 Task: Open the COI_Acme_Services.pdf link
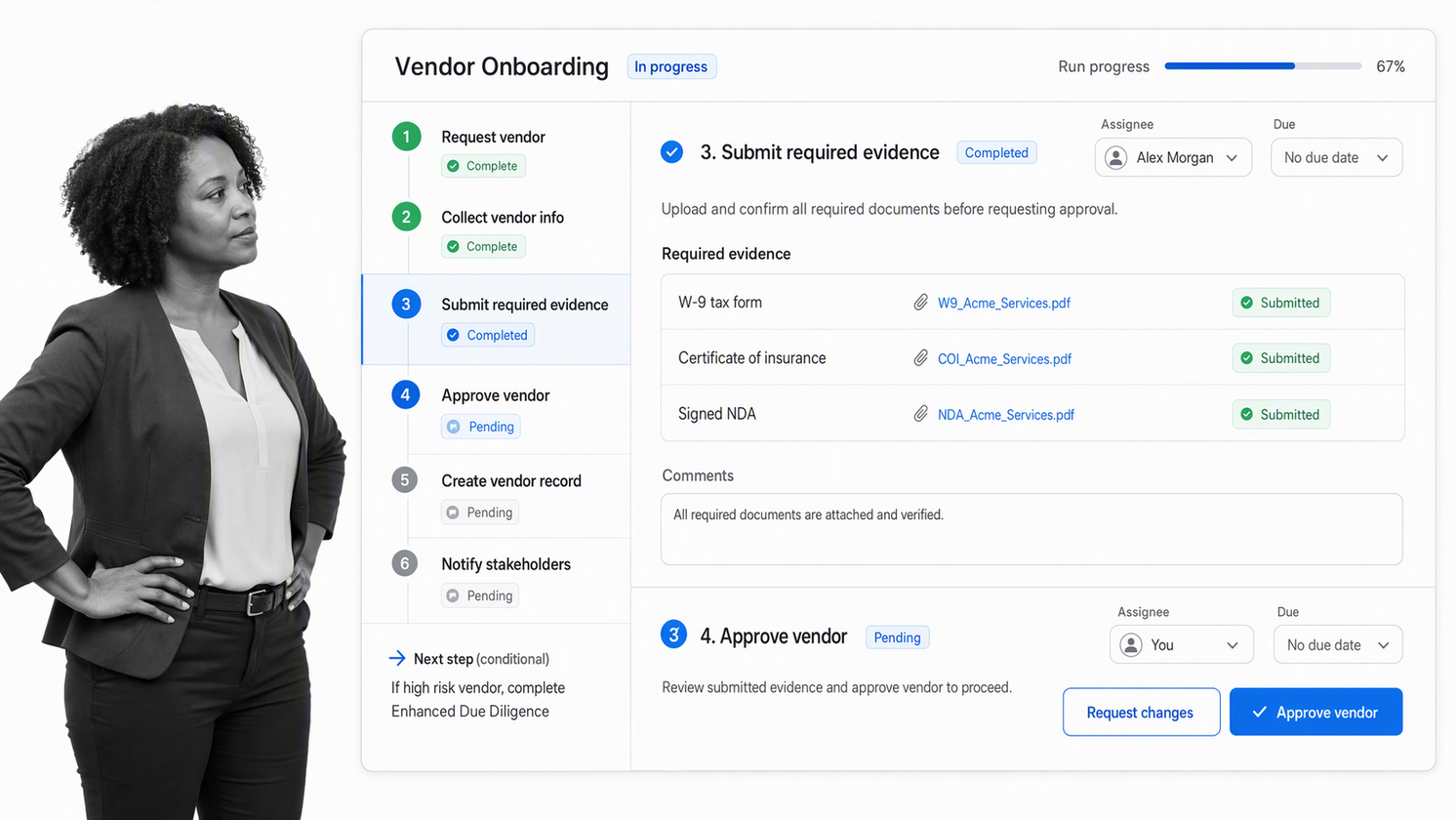tap(1004, 358)
